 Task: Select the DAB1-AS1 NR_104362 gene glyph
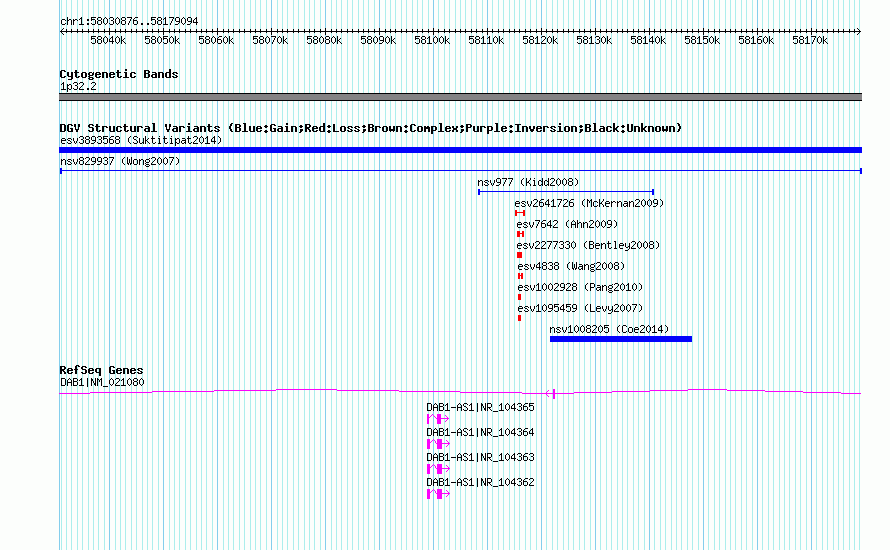point(438,494)
